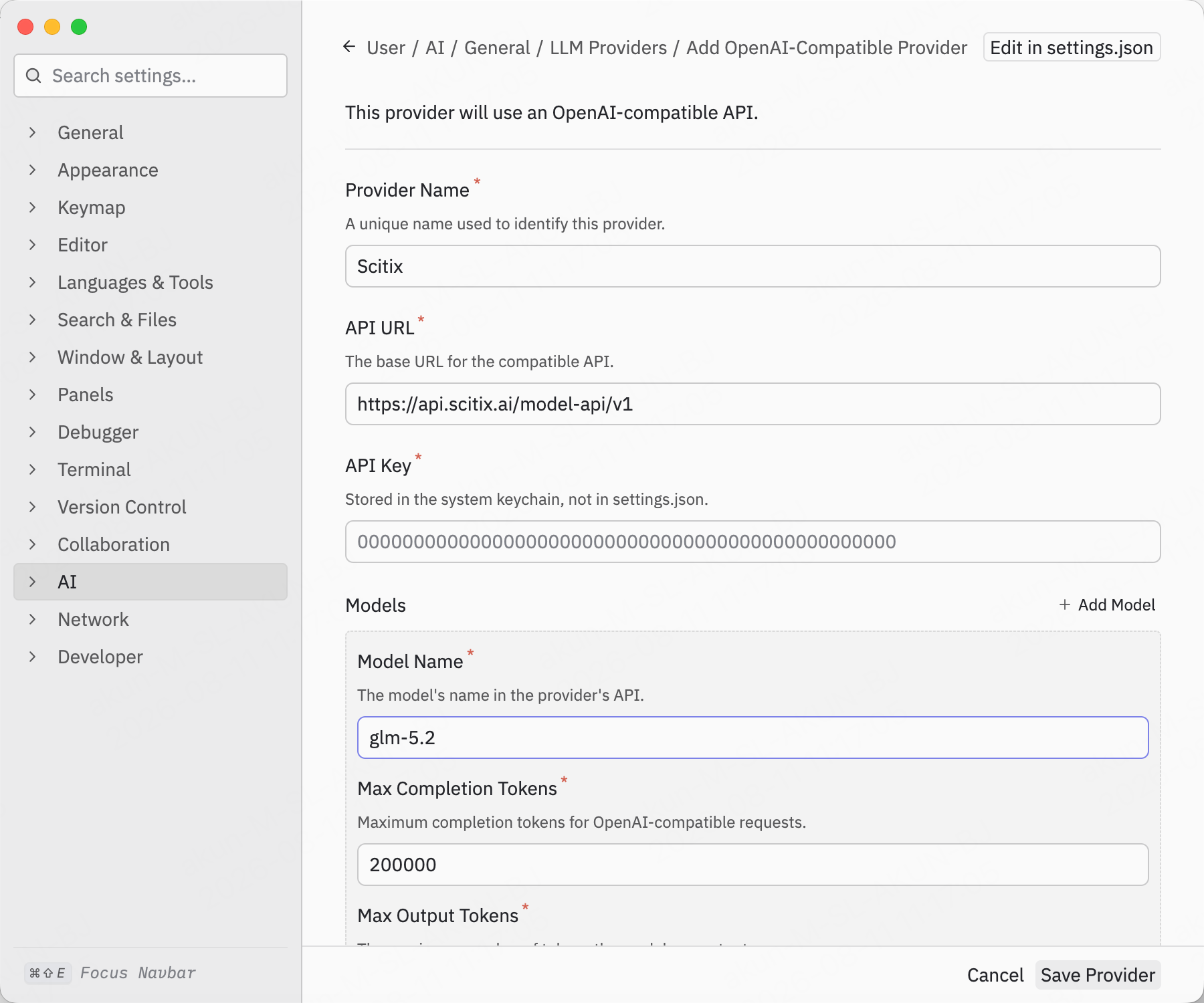Click AI breadcrumb link
Viewport: 1204px width, 1003px height.
[x=435, y=47]
